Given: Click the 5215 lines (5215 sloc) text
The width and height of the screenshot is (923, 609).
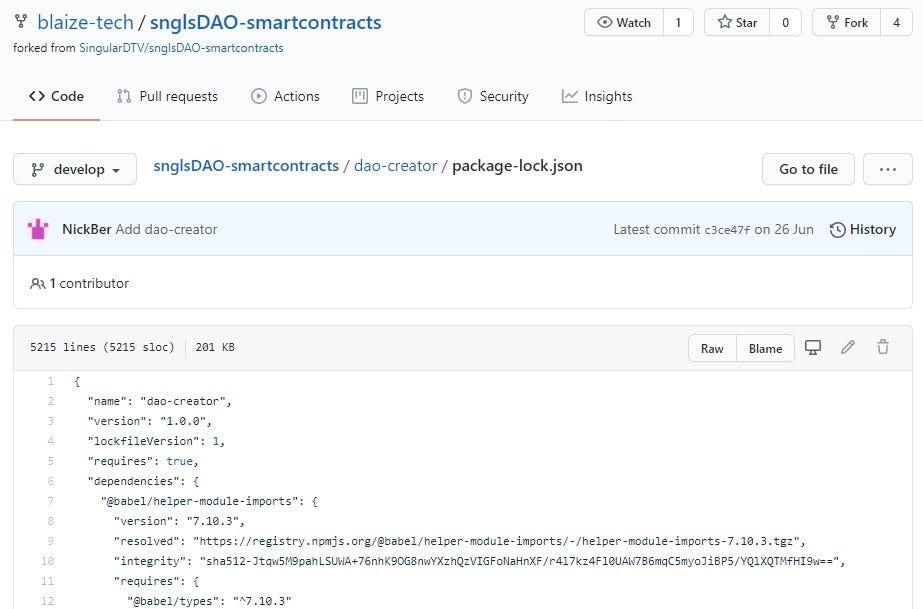Looking at the screenshot, I should point(102,347).
